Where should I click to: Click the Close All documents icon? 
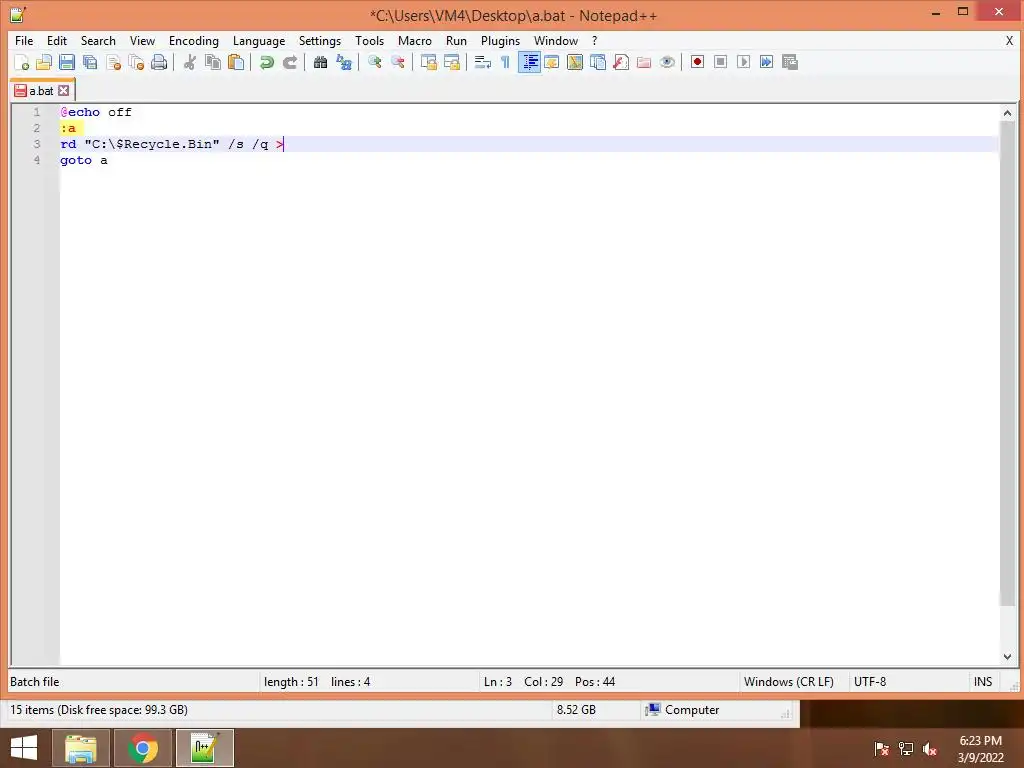pos(136,62)
